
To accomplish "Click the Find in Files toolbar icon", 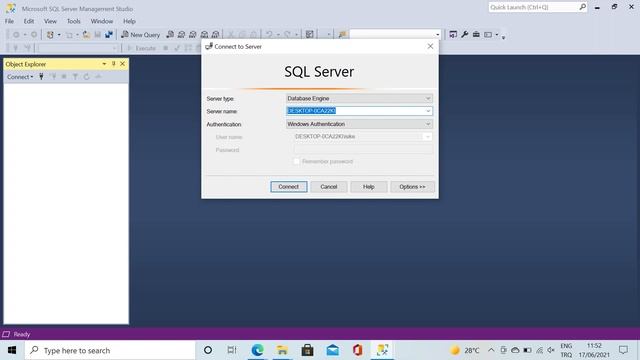I will point(342,35).
